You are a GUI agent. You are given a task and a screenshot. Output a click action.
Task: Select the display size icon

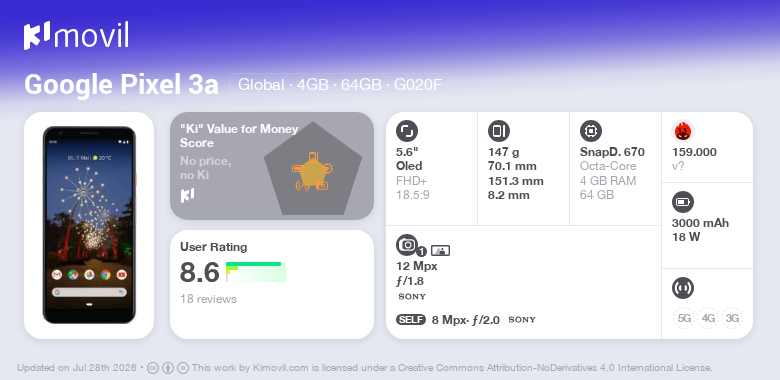[407, 131]
